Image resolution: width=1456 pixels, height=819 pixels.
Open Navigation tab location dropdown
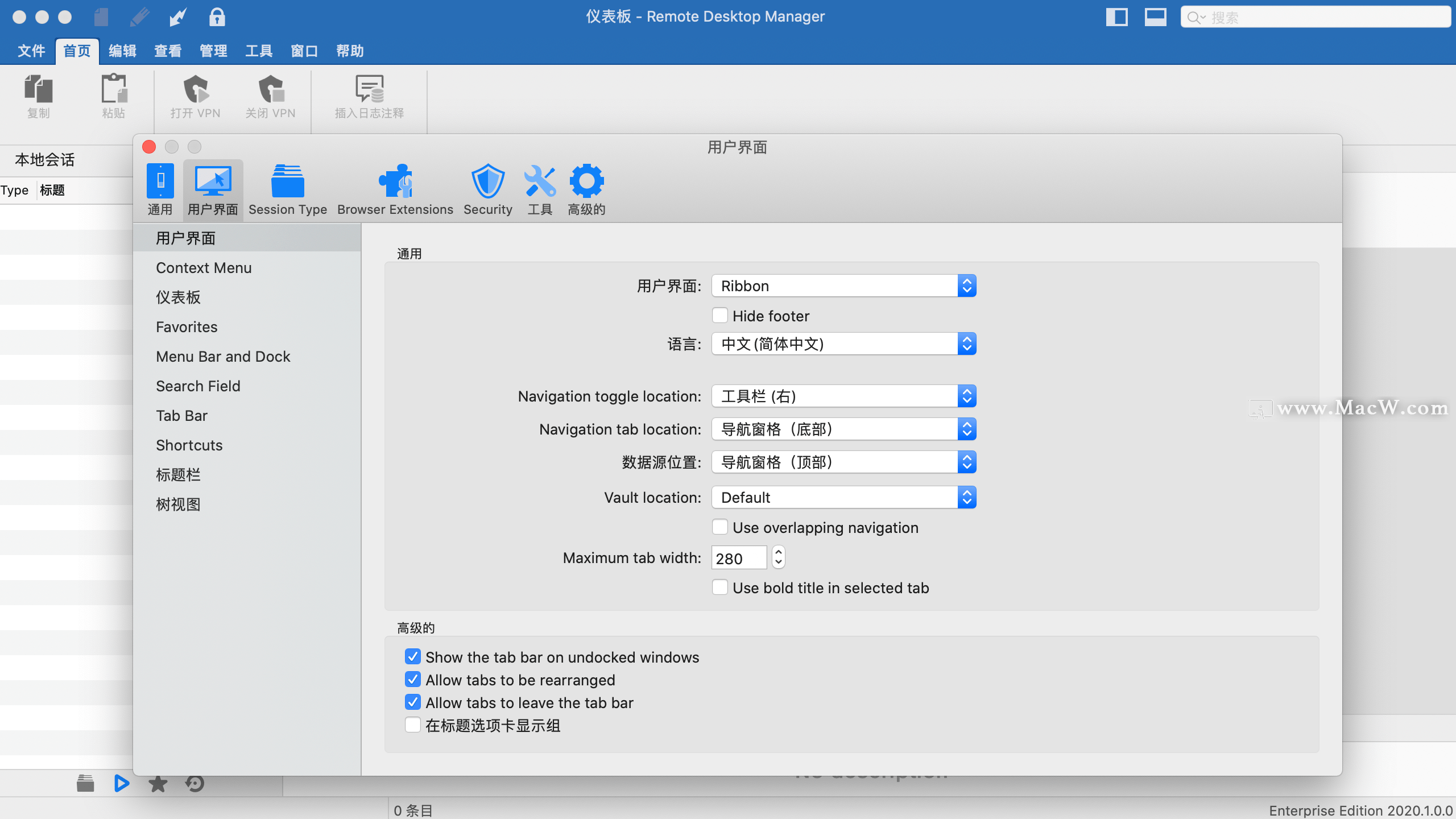[x=844, y=429]
